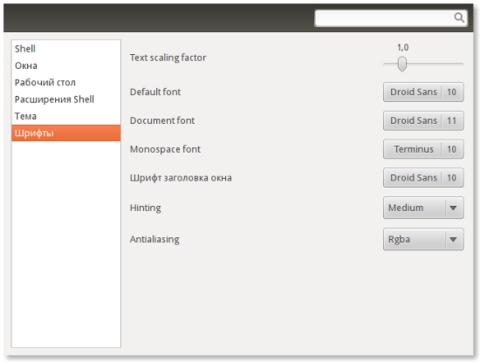
Task: Change Document font Droid Sans 11
Action: [423, 121]
